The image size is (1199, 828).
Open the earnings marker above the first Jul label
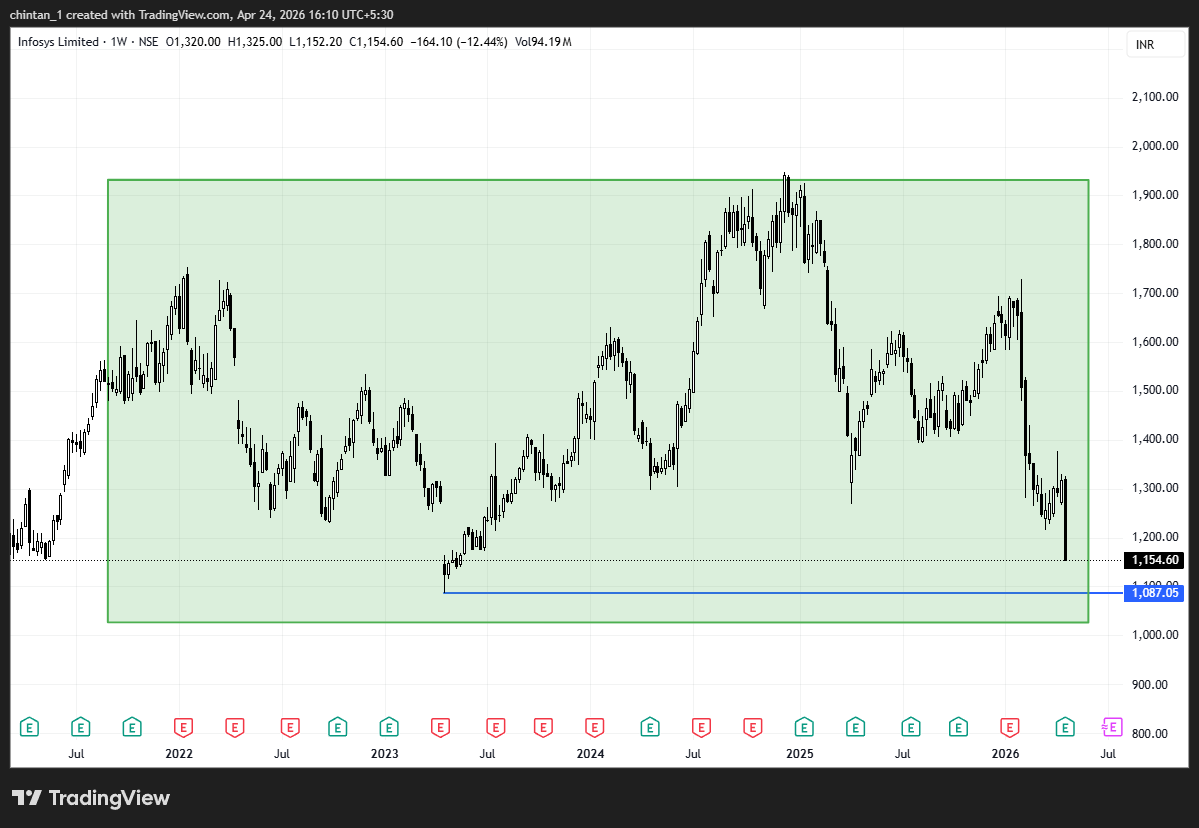(80, 727)
